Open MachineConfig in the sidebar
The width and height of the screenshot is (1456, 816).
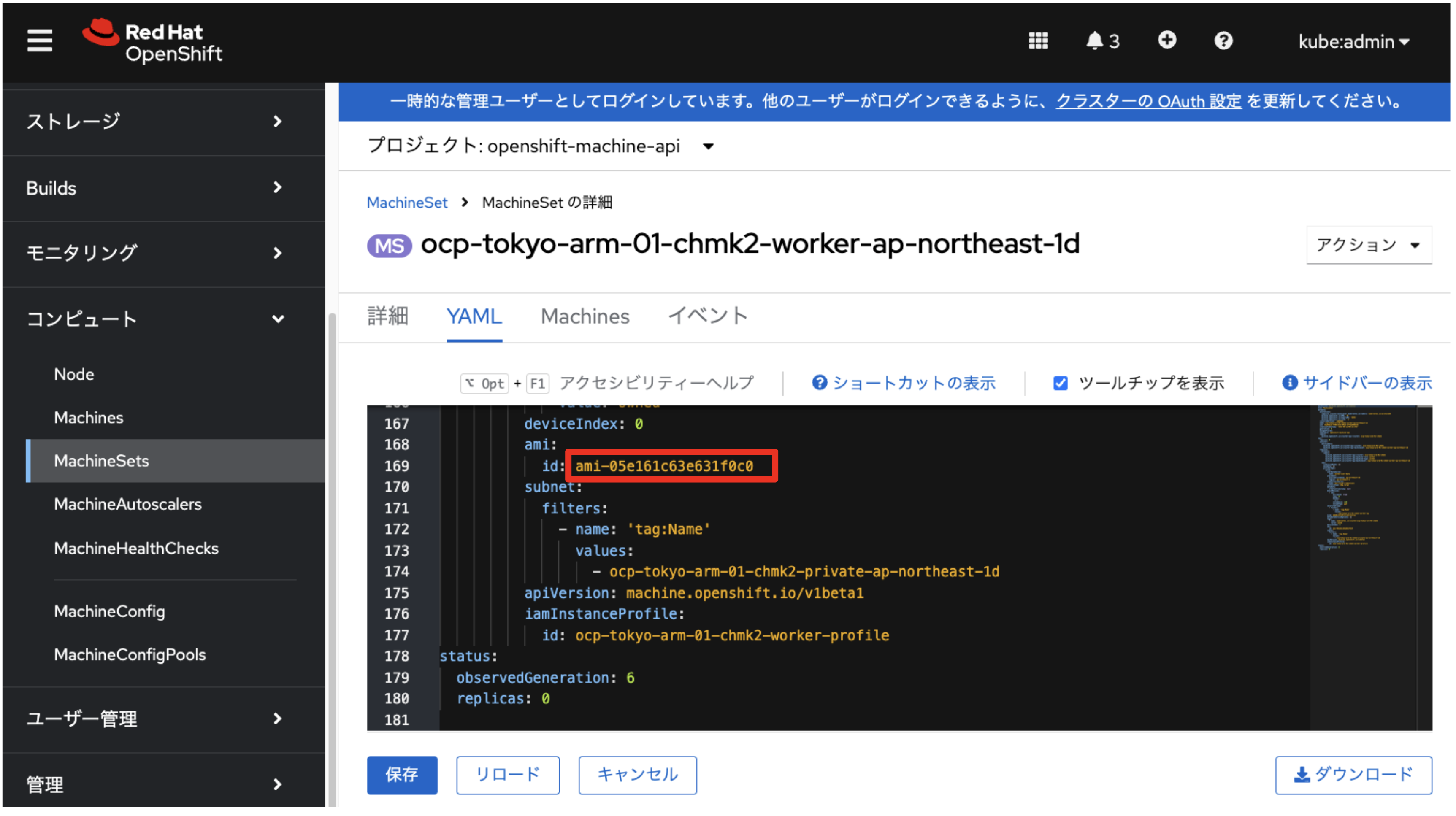110,611
